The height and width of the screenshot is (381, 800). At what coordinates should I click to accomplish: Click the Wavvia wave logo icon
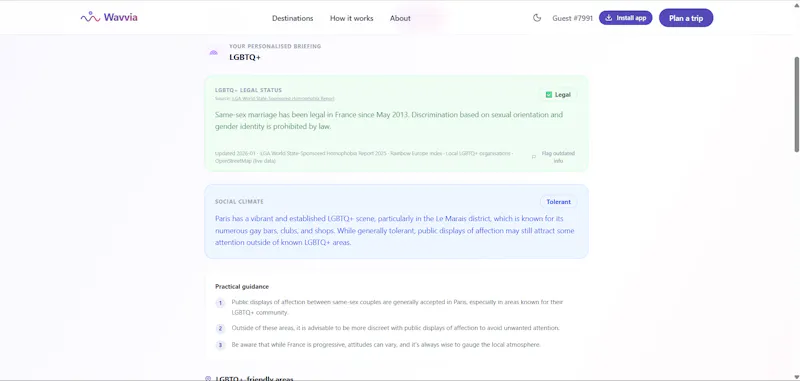click(90, 17)
